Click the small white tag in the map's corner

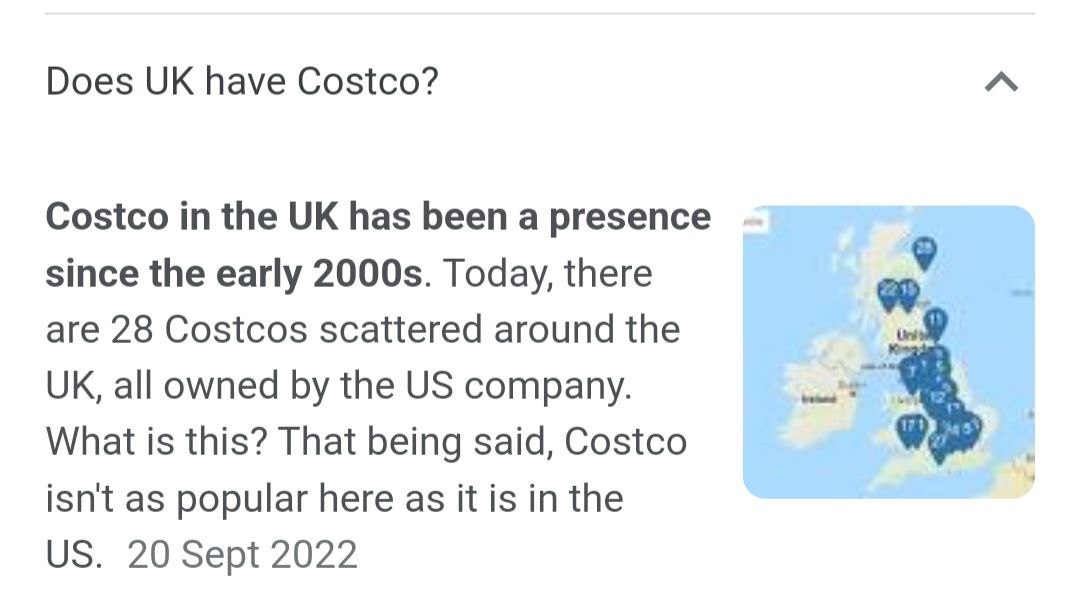[756, 222]
